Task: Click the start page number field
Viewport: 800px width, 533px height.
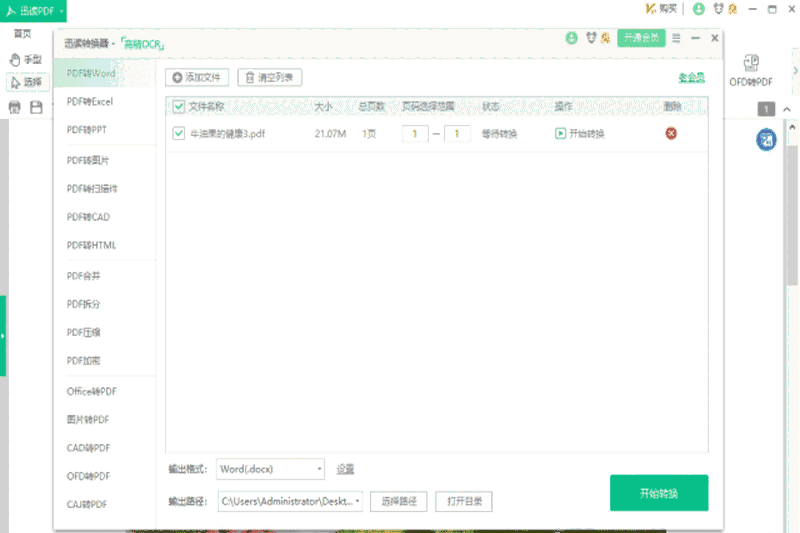Action: (x=415, y=134)
